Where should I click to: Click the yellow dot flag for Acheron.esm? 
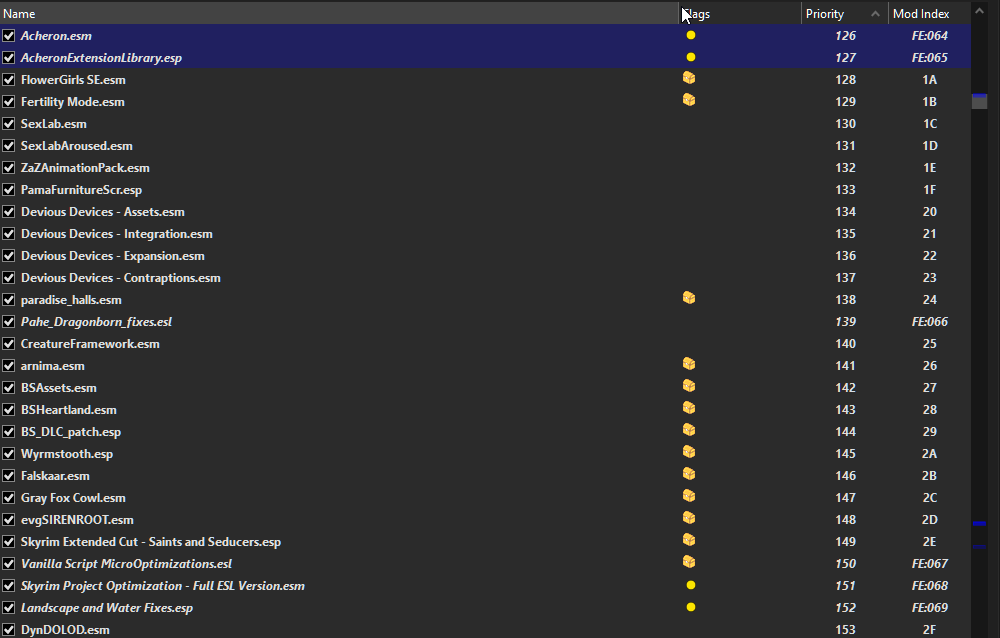(691, 35)
